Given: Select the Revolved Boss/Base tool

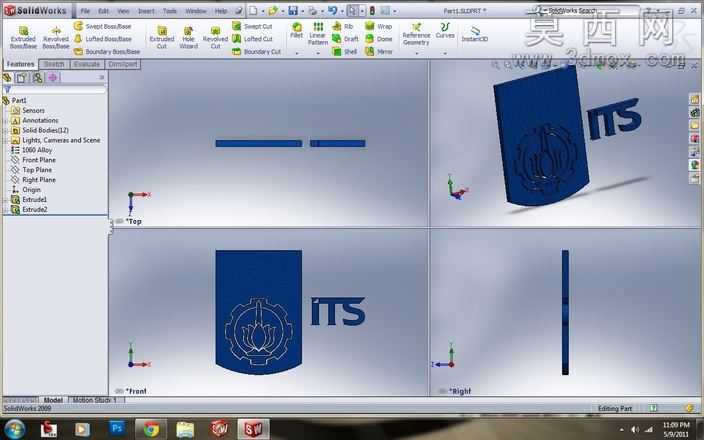Looking at the screenshot, I should pyautogui.click(x=56, y=38).
